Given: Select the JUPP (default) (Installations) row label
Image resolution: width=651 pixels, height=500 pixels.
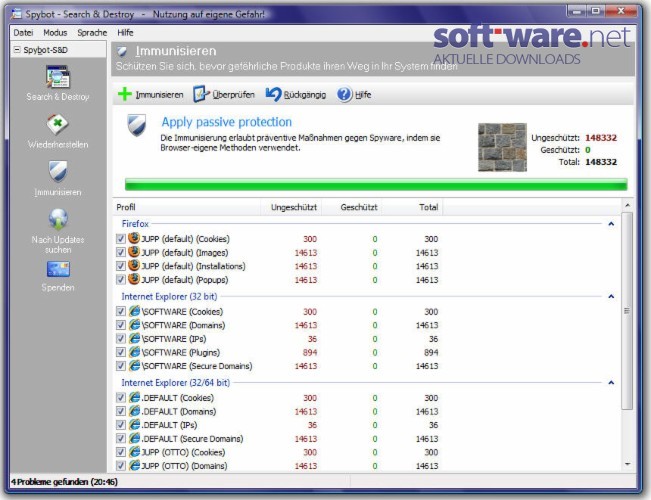Looking at the screenshot, I should [x=193, y=266].
